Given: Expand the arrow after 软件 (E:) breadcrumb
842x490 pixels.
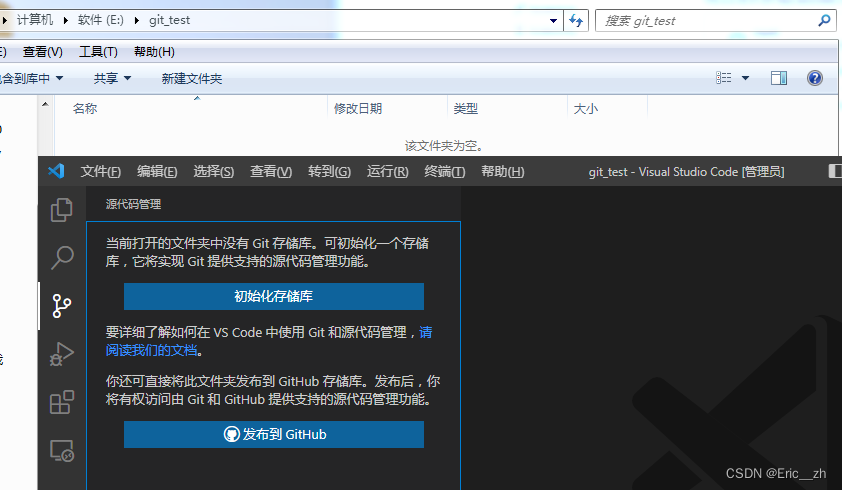Looking at the screenshot, I should pyautogui.click(x=137, y=20).
